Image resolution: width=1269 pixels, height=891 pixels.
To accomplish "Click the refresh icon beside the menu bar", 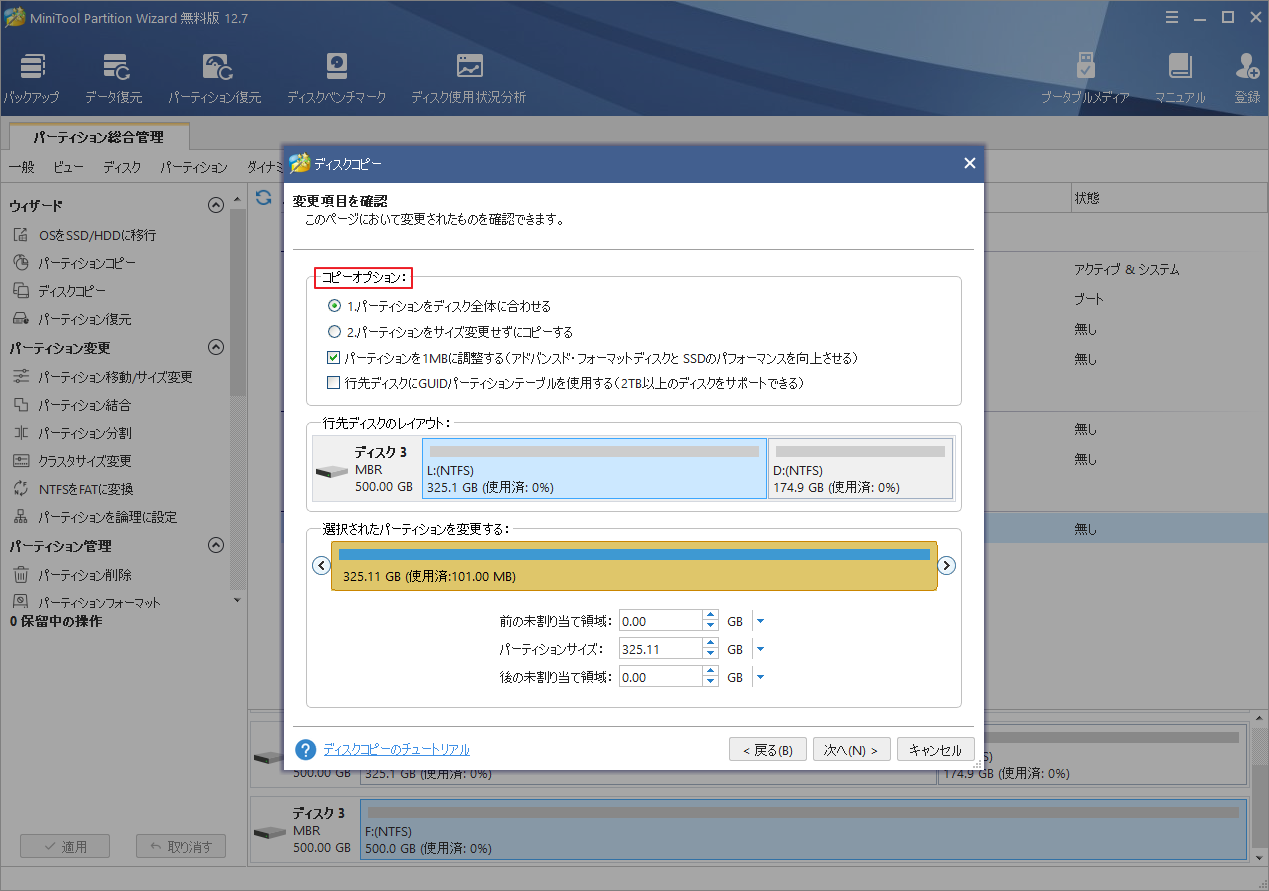I will [x=264, y=198].
